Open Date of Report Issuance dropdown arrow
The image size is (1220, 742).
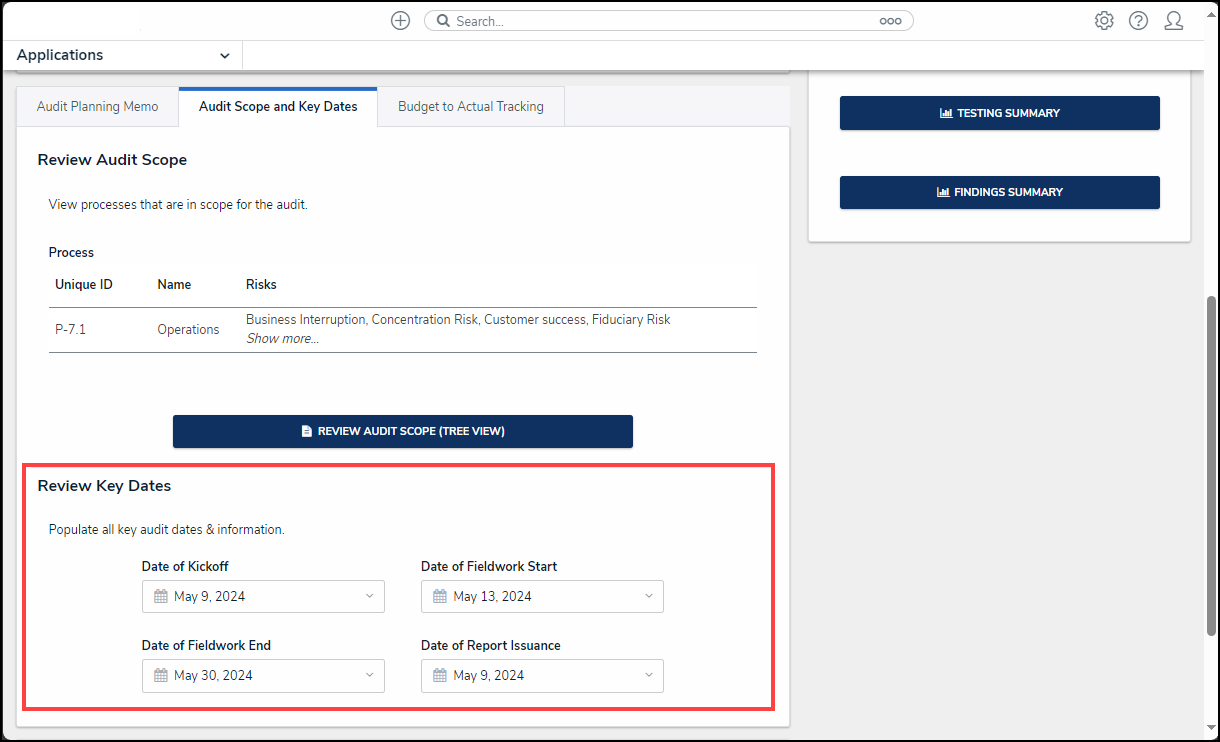[x=648, y=675]
